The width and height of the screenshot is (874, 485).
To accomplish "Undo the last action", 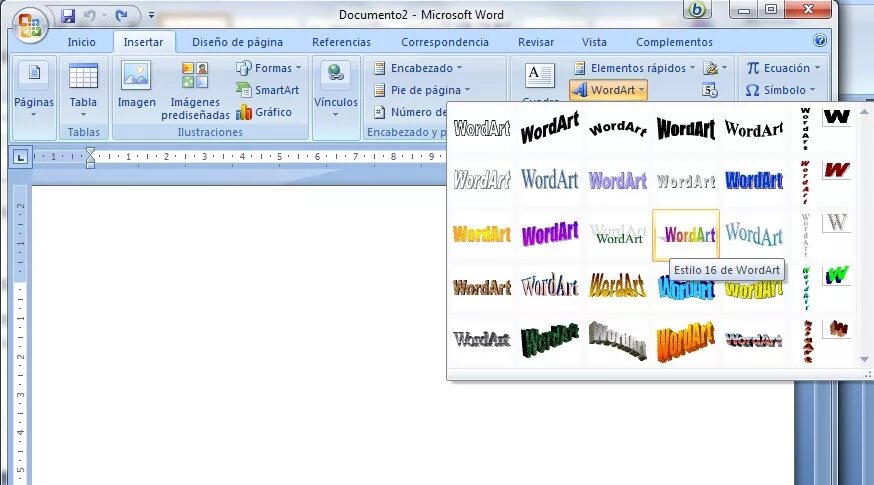I will [x=90, y=15].
